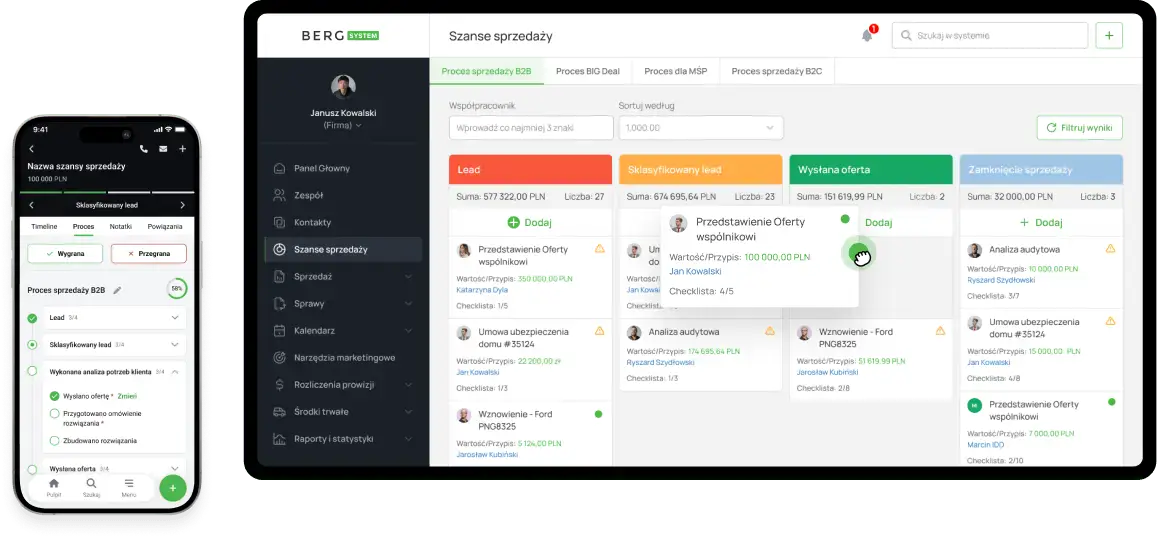Expand Sprawy in the sidebar
Image resolution: width=1157 pixels, height=537 pixels.
click(408, 303)
